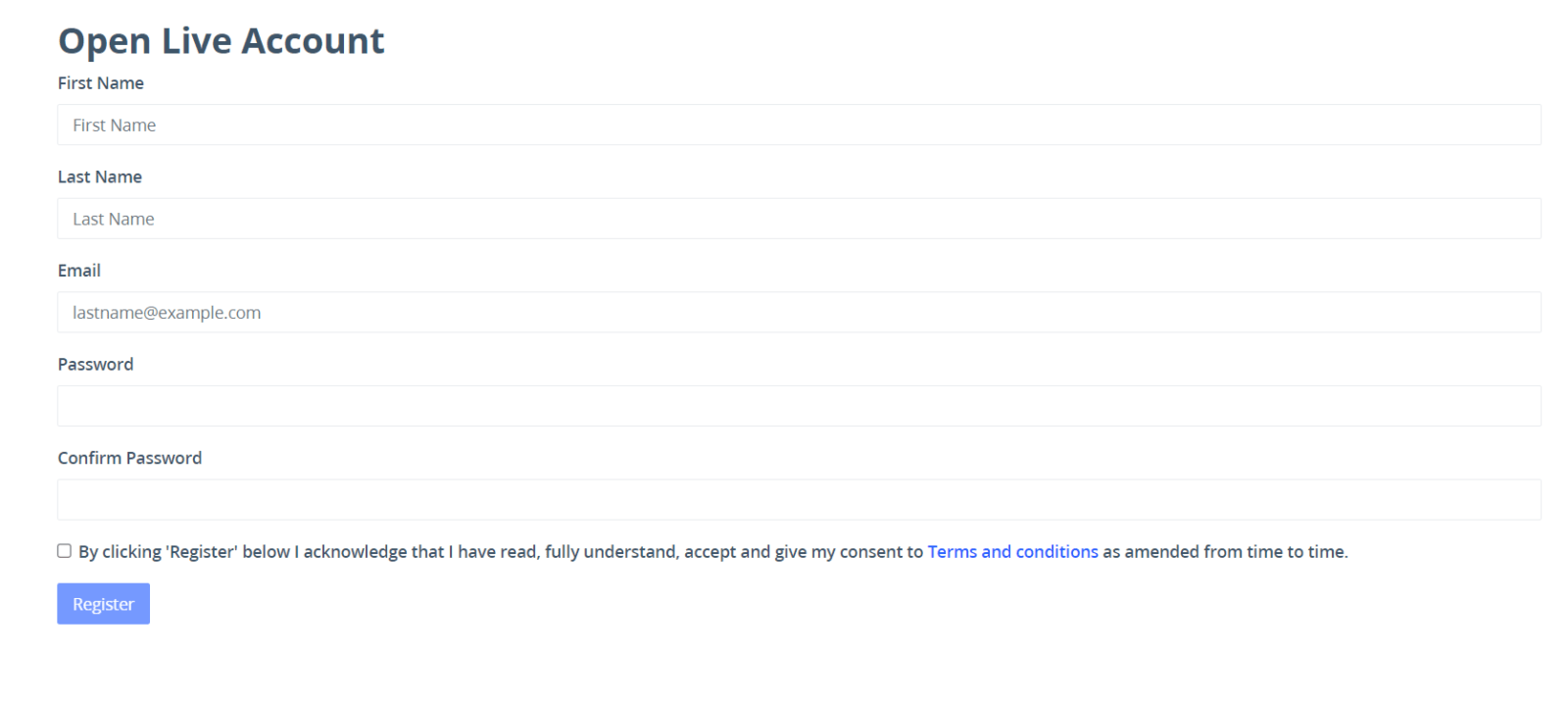Click the Email field with lastname@example.com placeholder
Image resolution: width=1568 pixels, height=704 pixels.
tap(799, 312)
